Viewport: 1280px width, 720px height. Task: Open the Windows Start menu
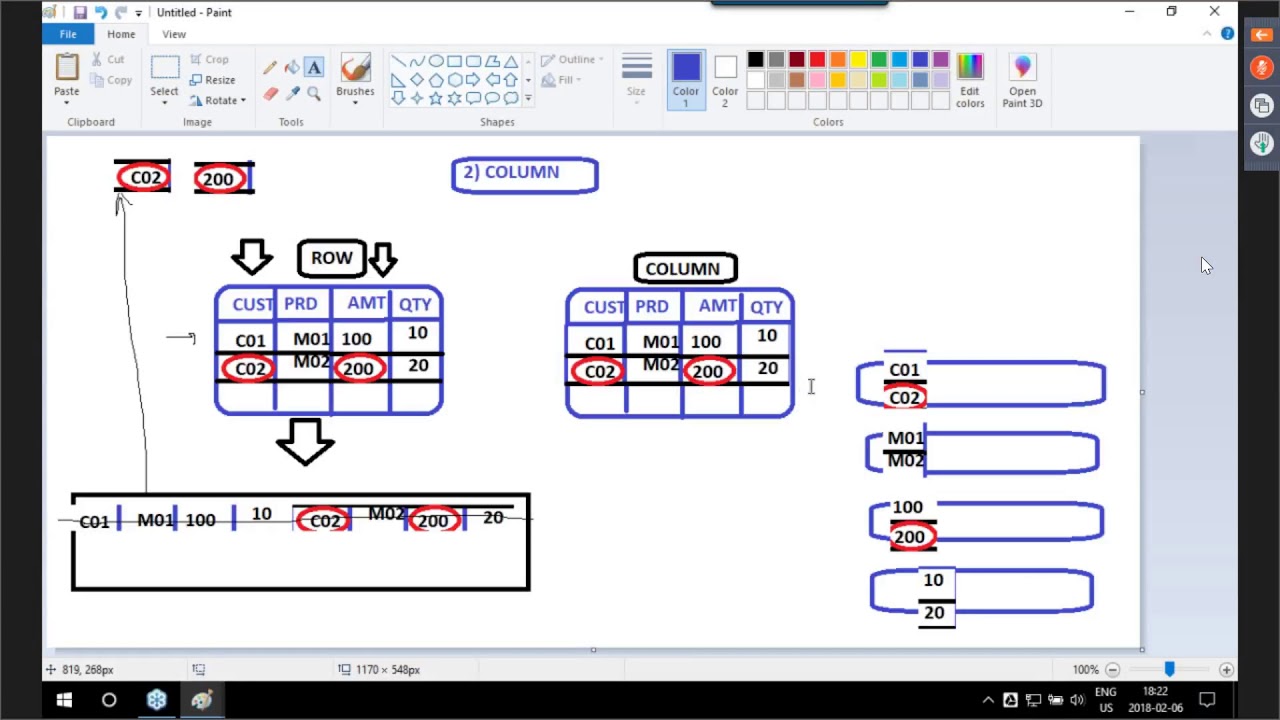pyautogui.click(x=64, y=700)
